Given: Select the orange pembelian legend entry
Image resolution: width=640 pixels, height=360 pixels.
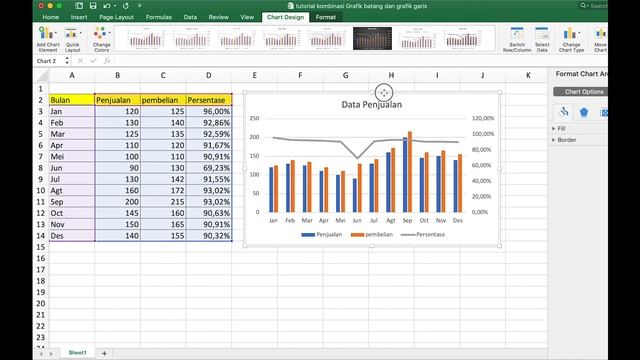Looking at the screenshot, I should pyautogui.click(x=371, y=235).
